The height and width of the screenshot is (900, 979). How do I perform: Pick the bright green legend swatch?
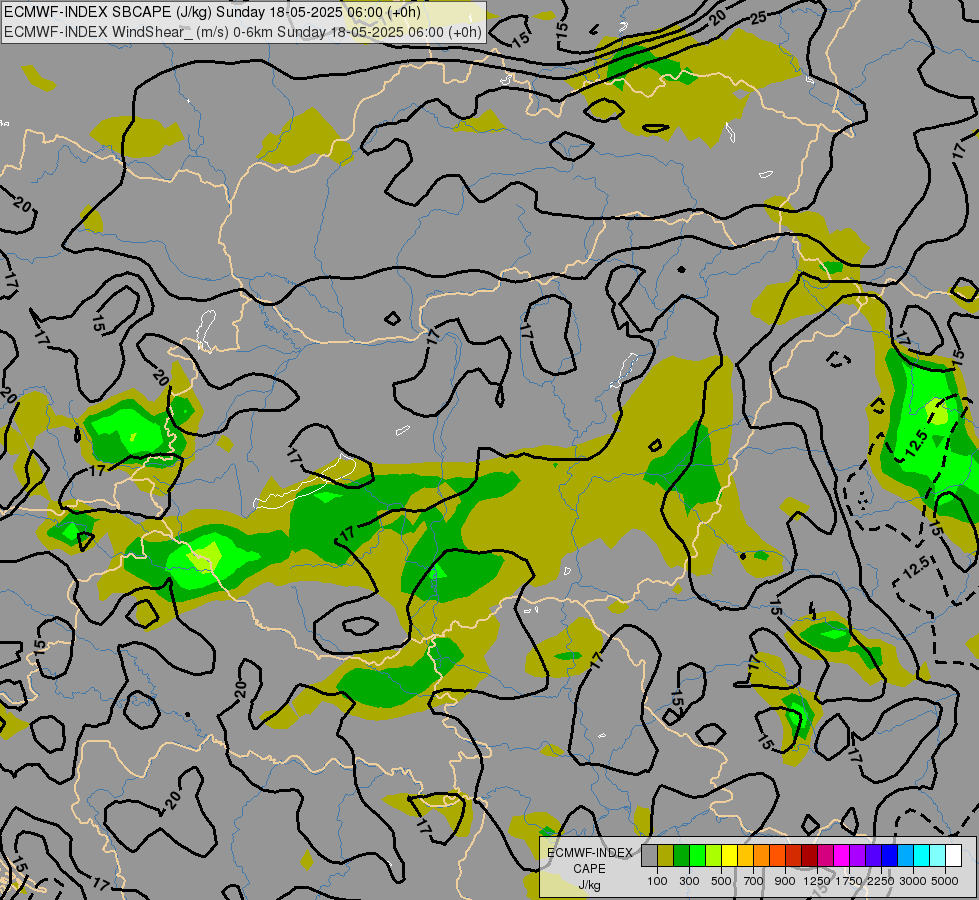click(x=697, y=855)
